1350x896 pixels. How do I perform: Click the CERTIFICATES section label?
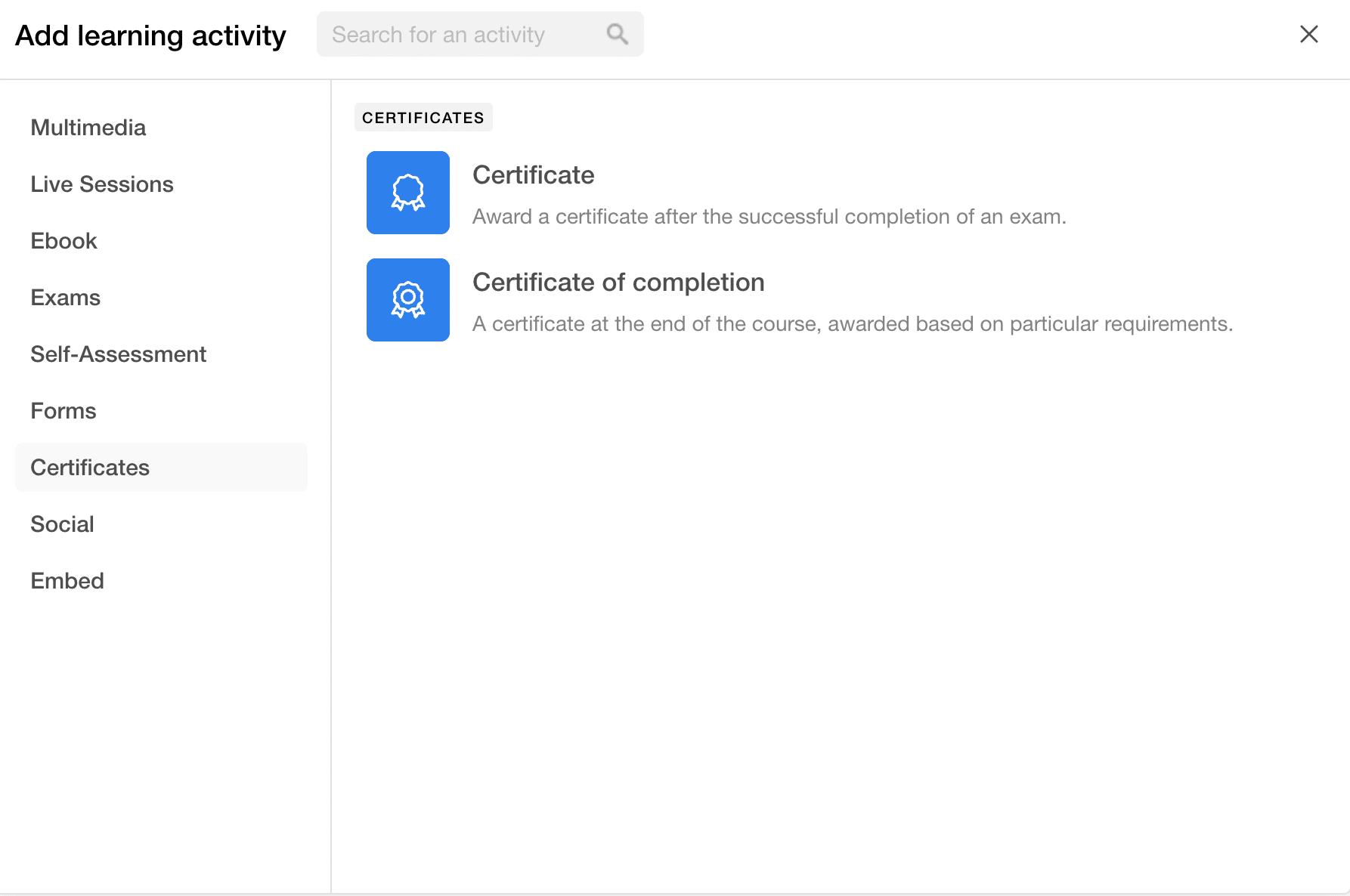coord(423,117)
